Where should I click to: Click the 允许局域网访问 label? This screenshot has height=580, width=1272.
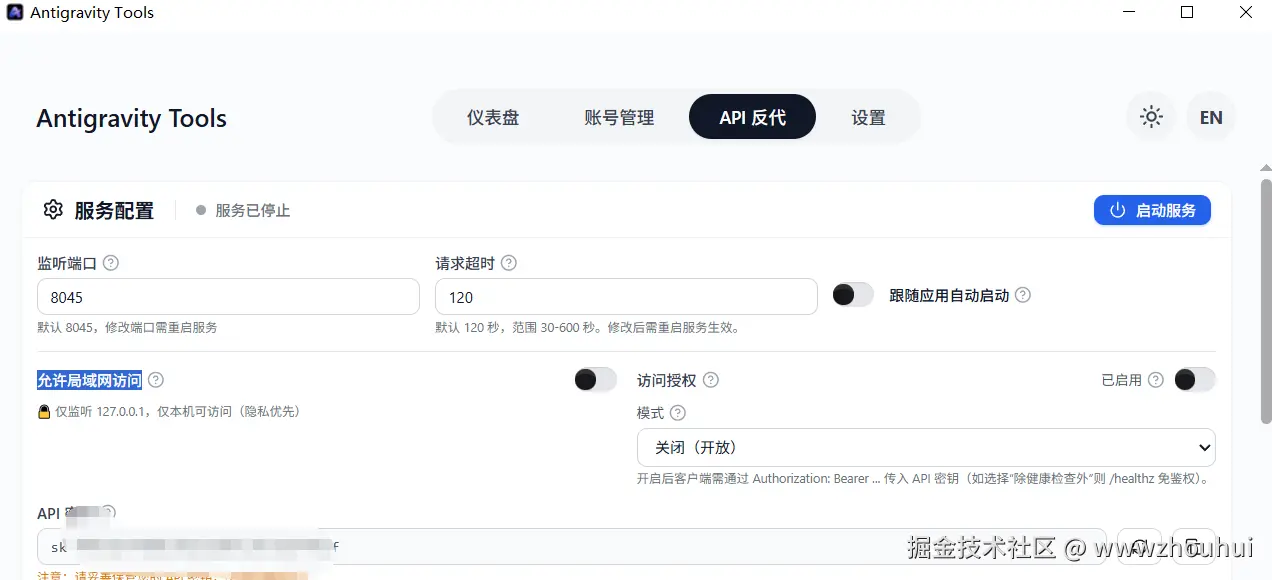pos(90,380)
